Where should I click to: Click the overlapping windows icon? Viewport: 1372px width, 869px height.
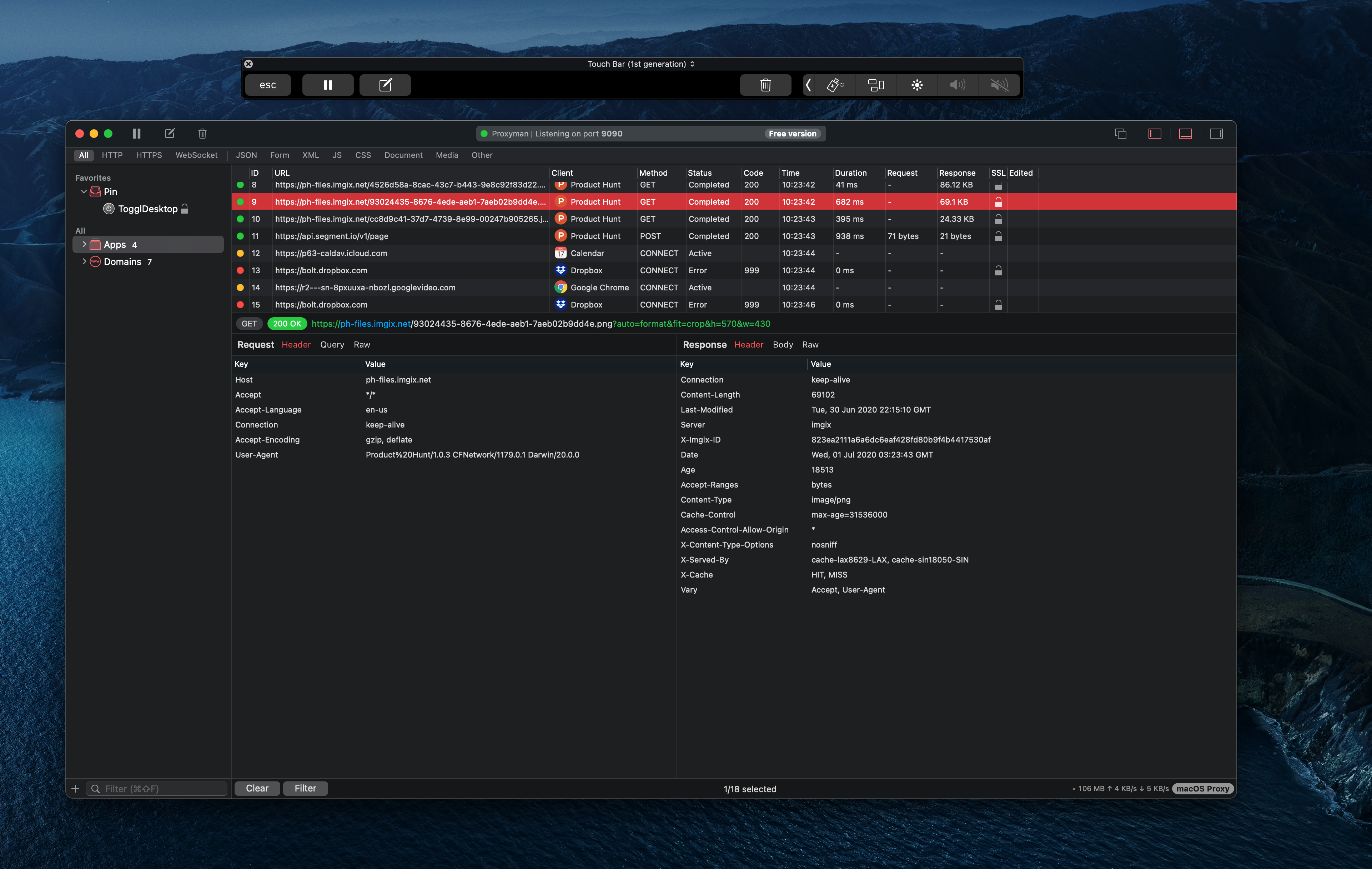[x=1120, y=133]
